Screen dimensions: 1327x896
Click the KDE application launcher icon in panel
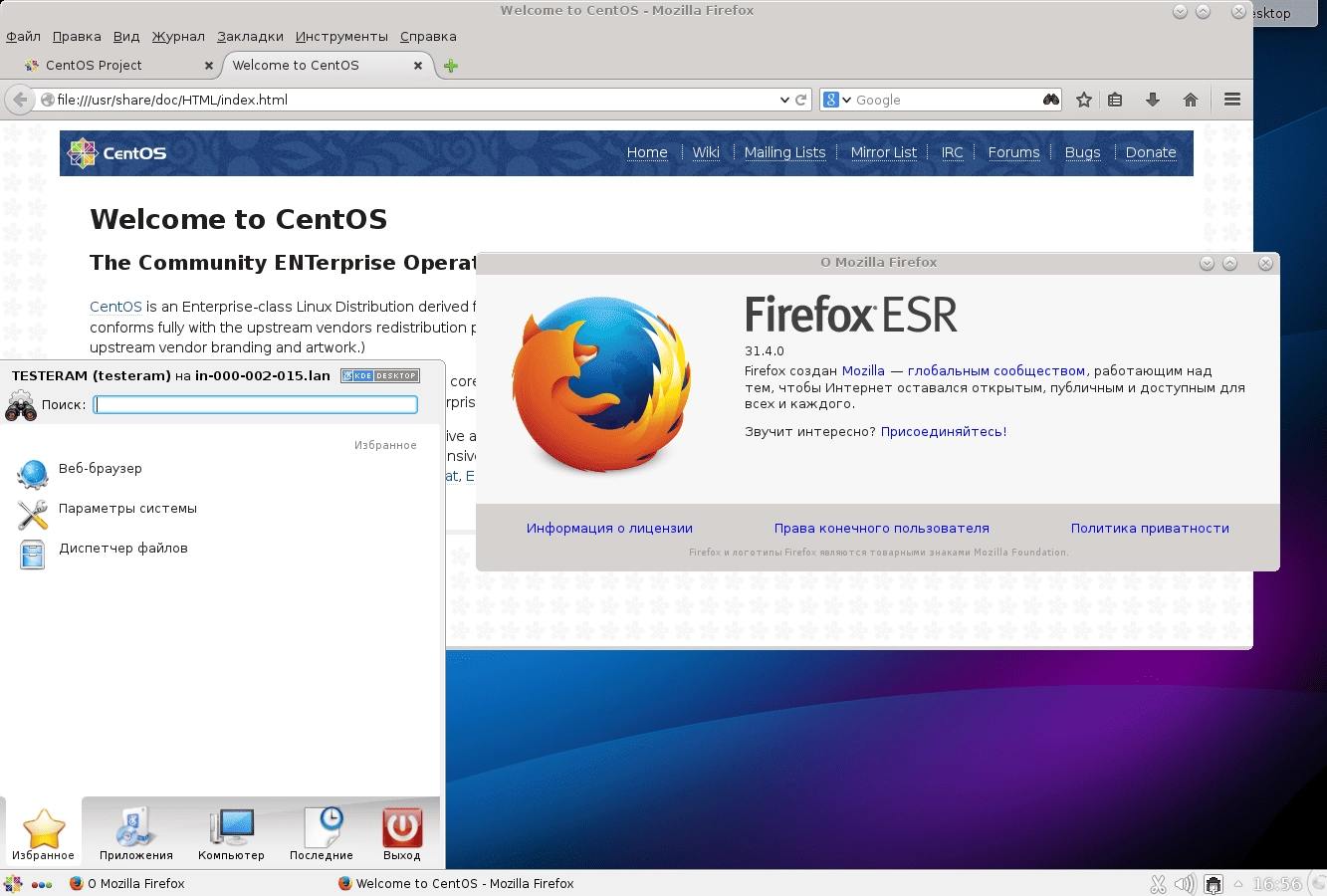pos(13,883)
